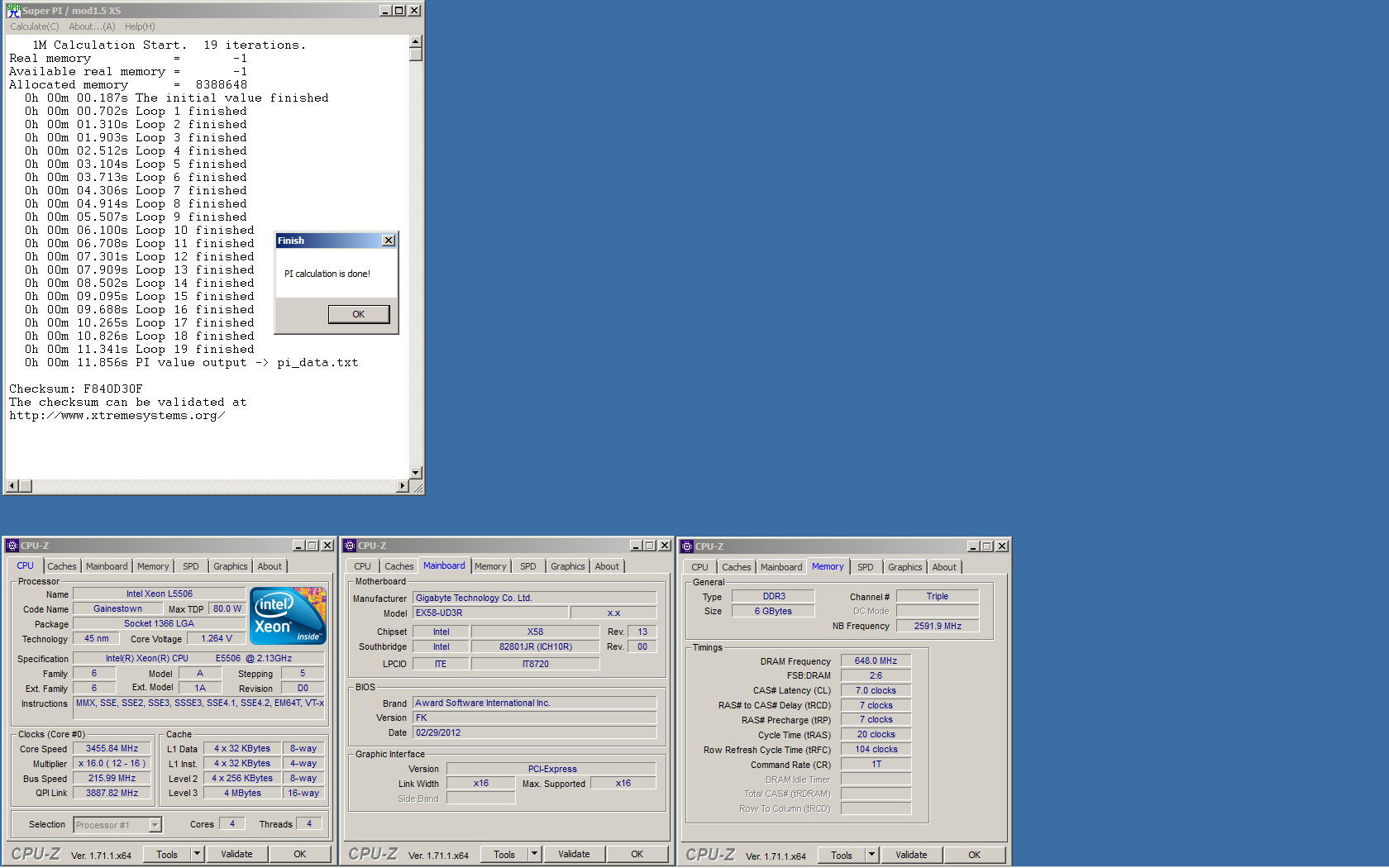
Task: Select Graphics tab in Mainboard CPU-Z window
Action: [568, 566]
